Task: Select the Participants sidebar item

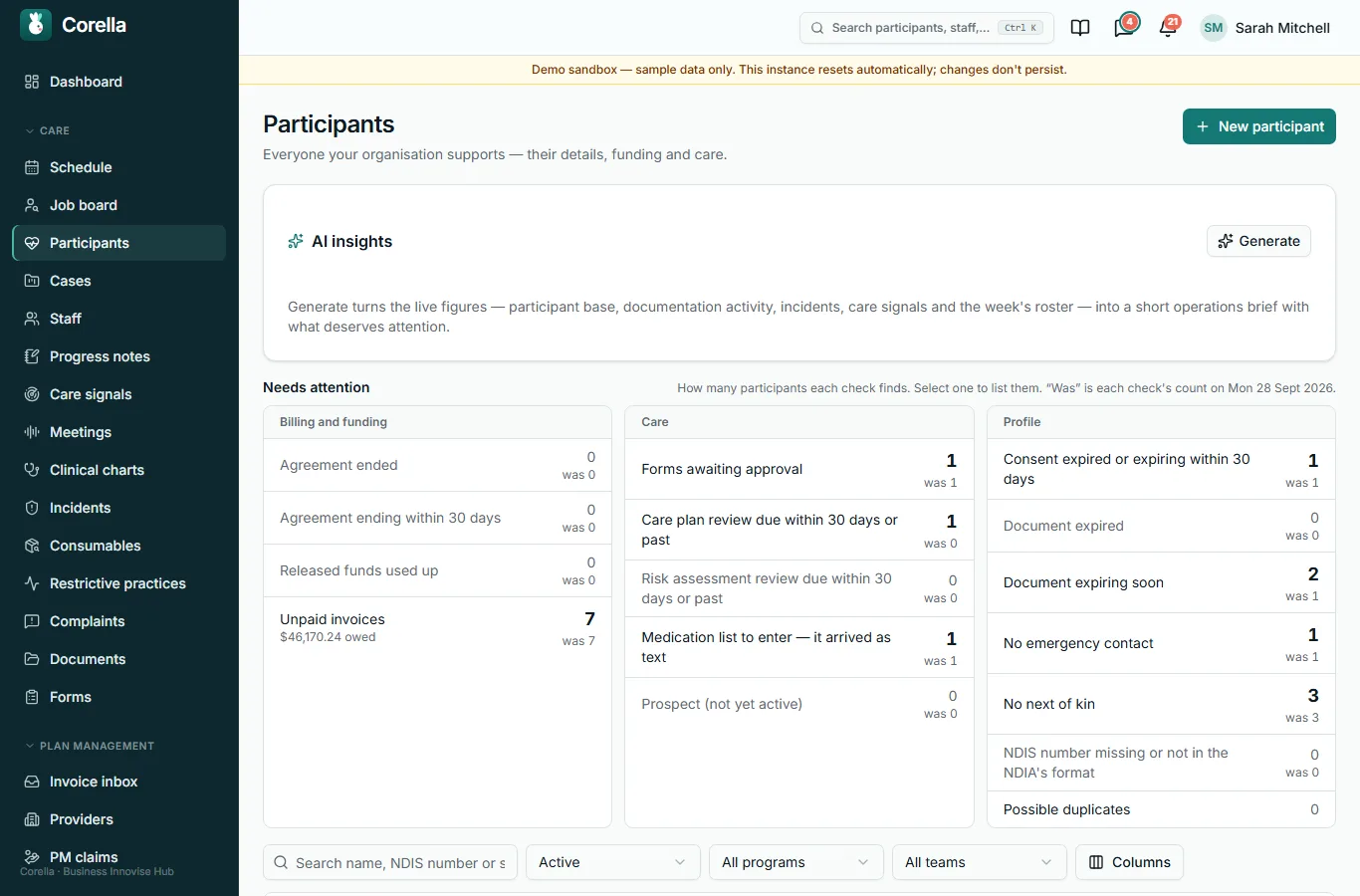Action: (119, 243)
